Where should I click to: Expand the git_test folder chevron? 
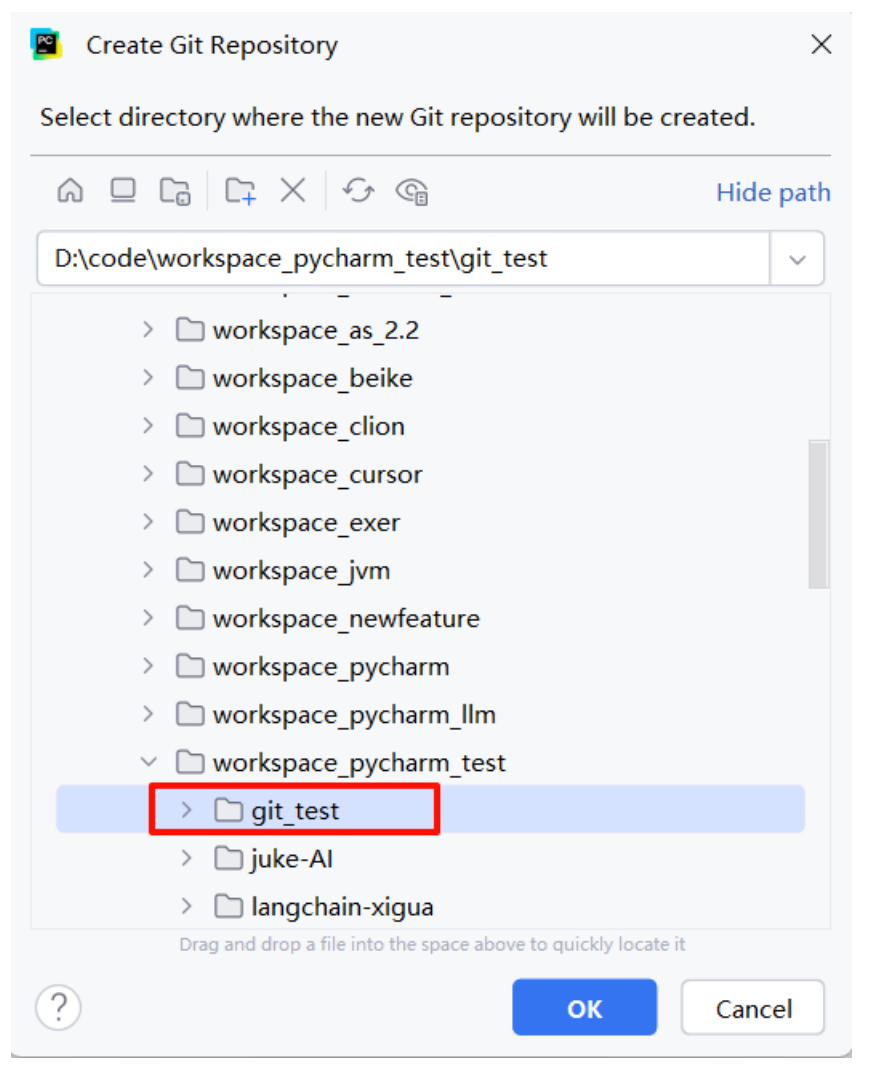pos(186,809)
